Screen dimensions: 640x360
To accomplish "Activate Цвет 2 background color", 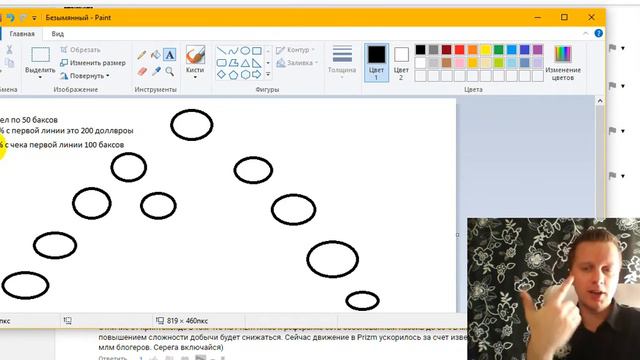I will click(401, 62).
